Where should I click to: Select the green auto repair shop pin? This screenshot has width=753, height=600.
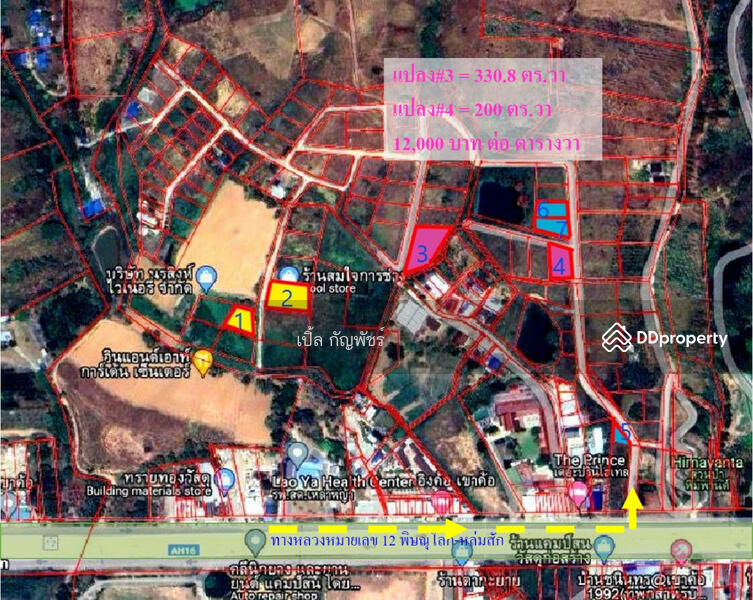(255, 543)
